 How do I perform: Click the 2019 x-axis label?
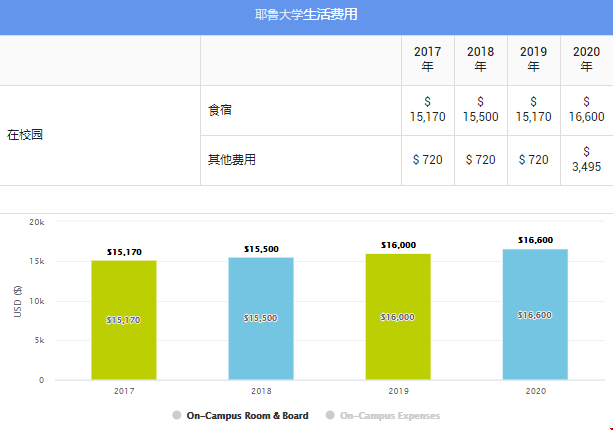pyautogui.click(x=398, y=391)
